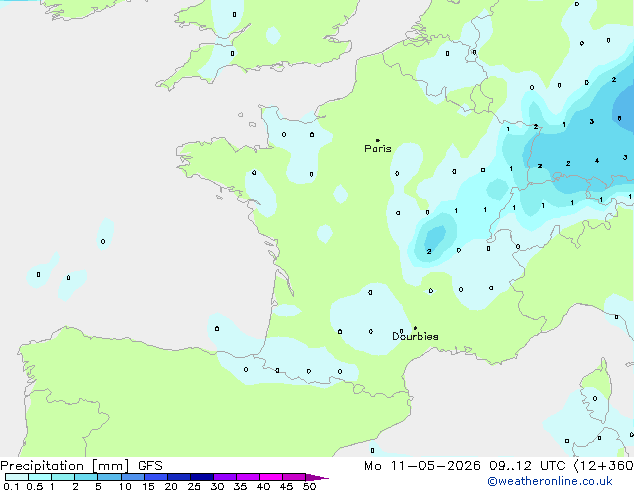Click the legend label '25'
634x490 pixels.
coord(194,486)
